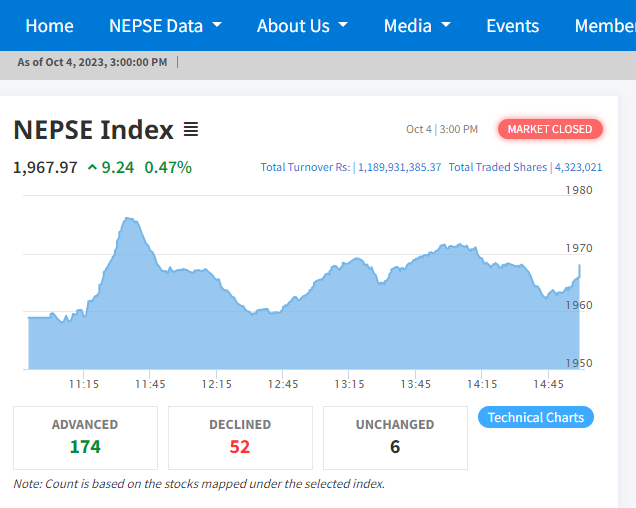Click the index value 1,967.97
The height and width of the screenshot is (508, 636).
coord(45,167)
